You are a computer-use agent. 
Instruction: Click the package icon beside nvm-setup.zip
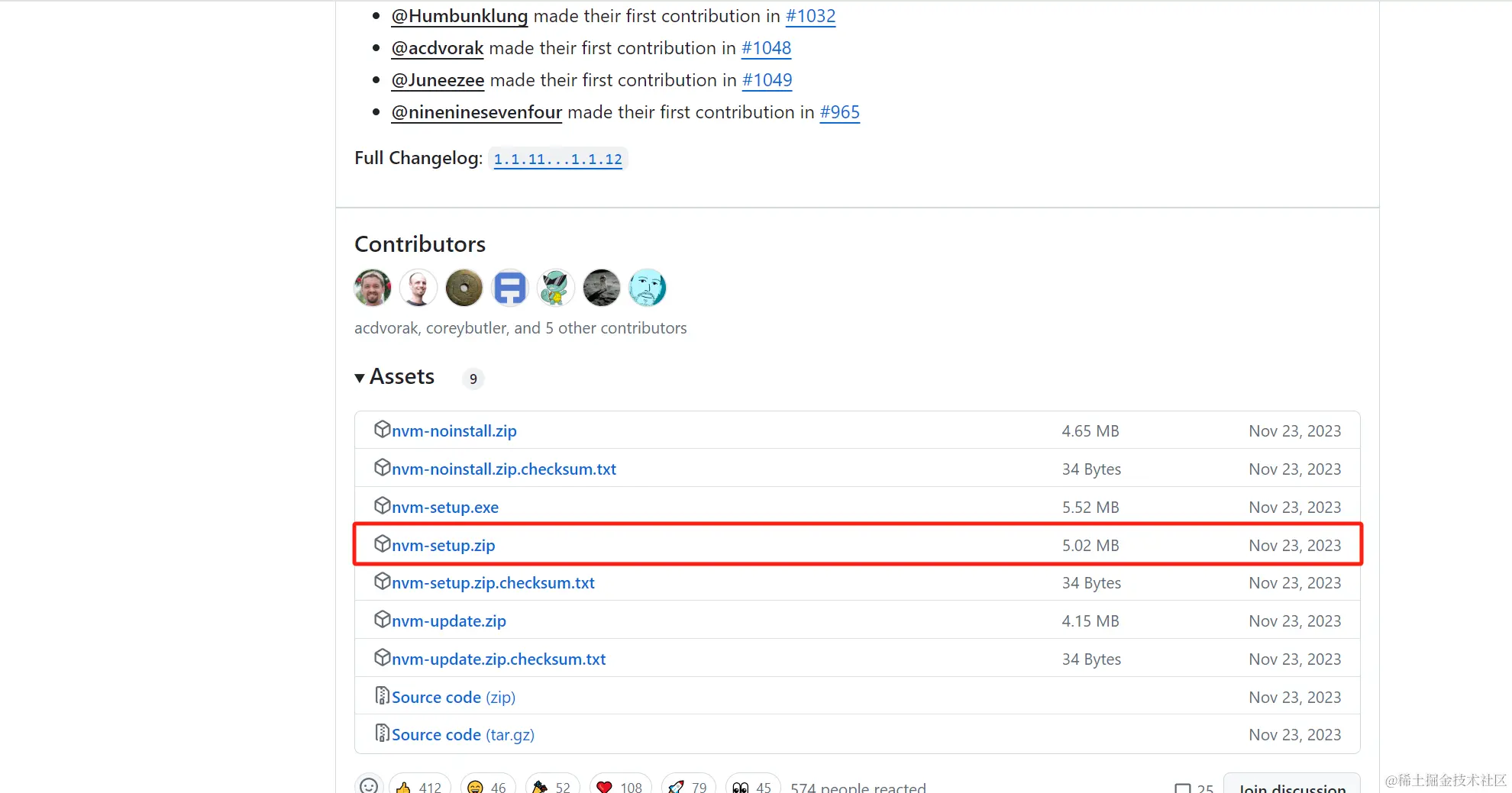(382, 543)
